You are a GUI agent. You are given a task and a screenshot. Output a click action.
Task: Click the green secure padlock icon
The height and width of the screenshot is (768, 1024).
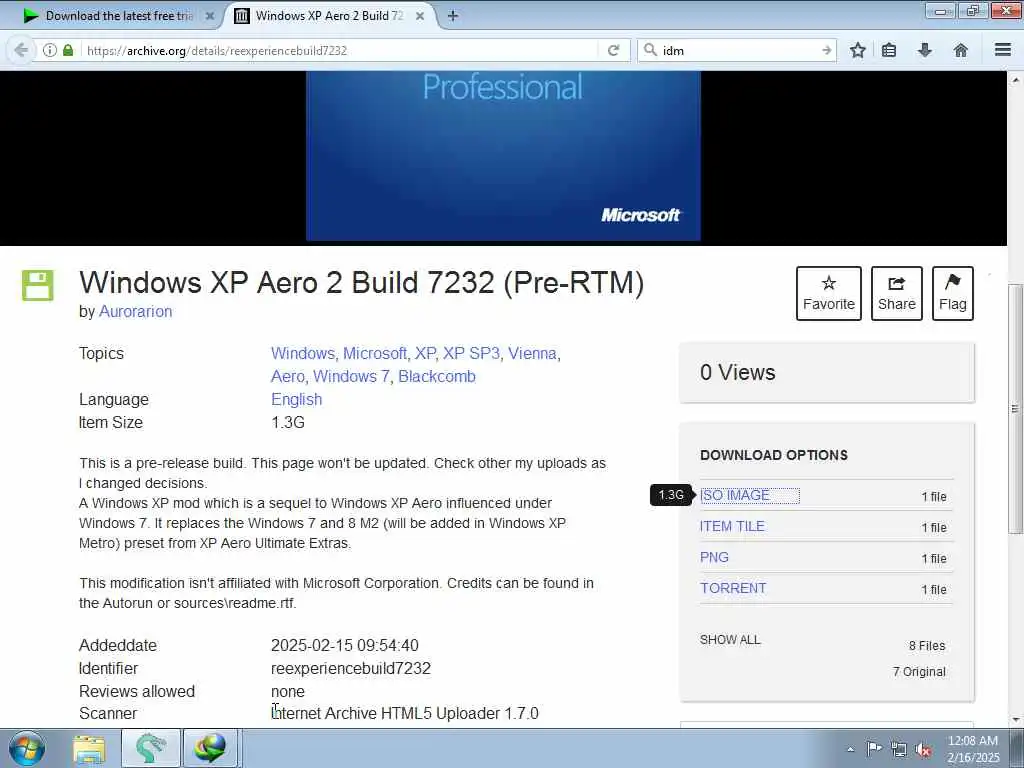(68, 50)
